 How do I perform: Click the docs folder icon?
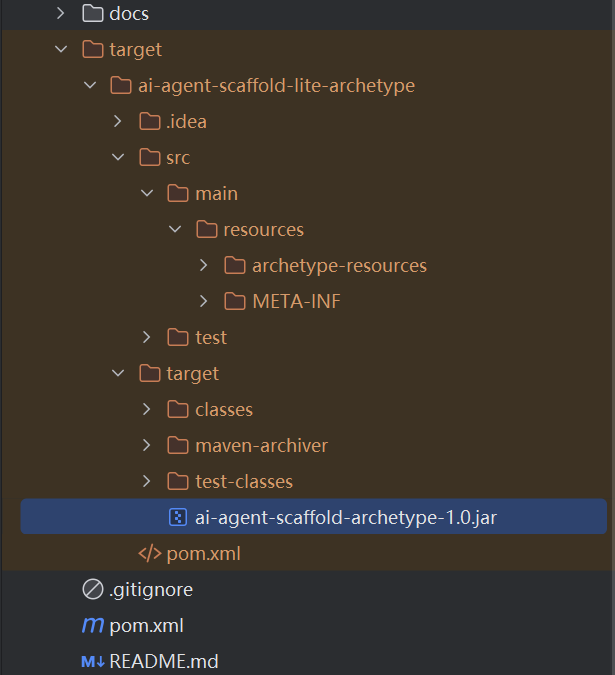coord(93,13)
